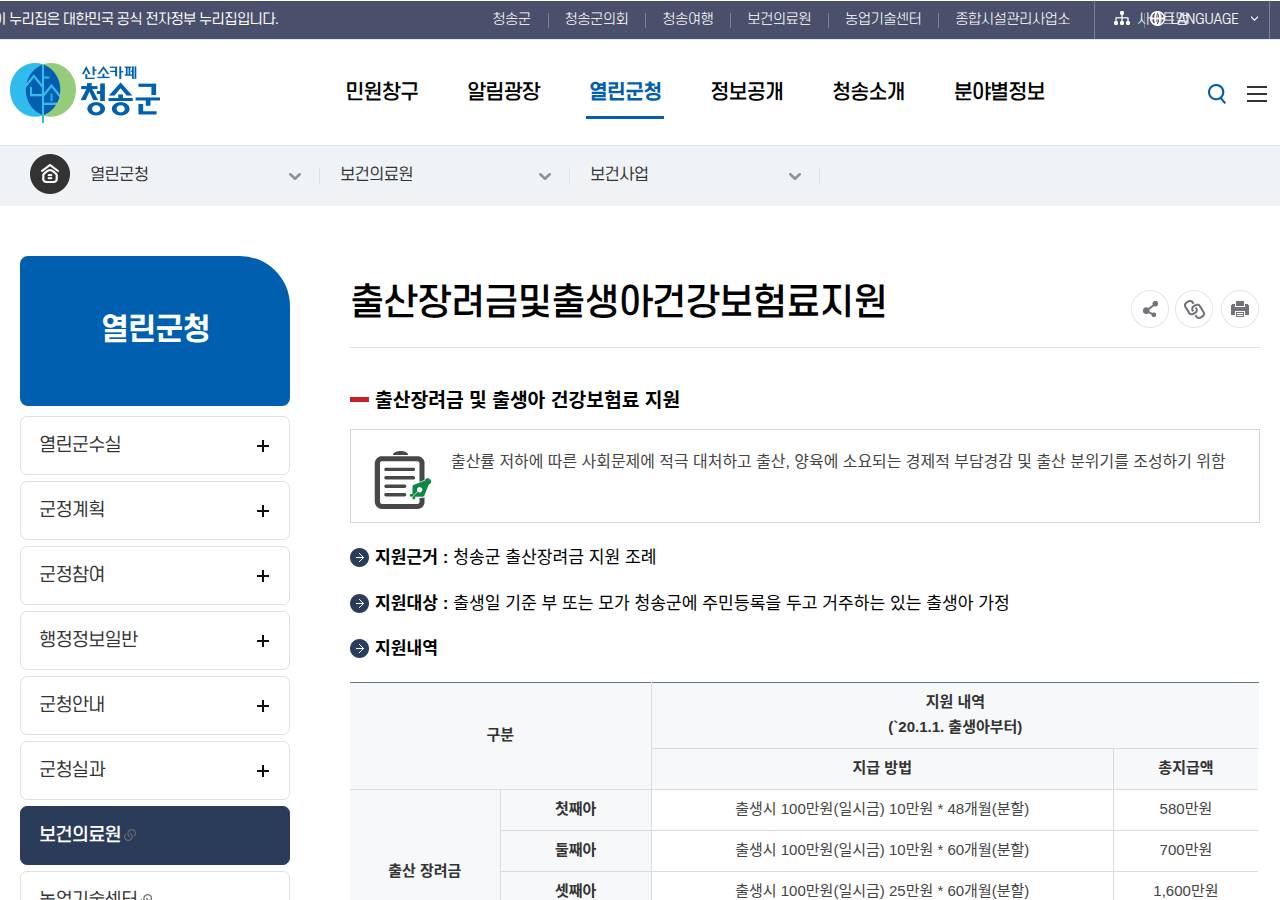Print the page with printer icon
The image size is (1280, 900).
(1240, 309)
